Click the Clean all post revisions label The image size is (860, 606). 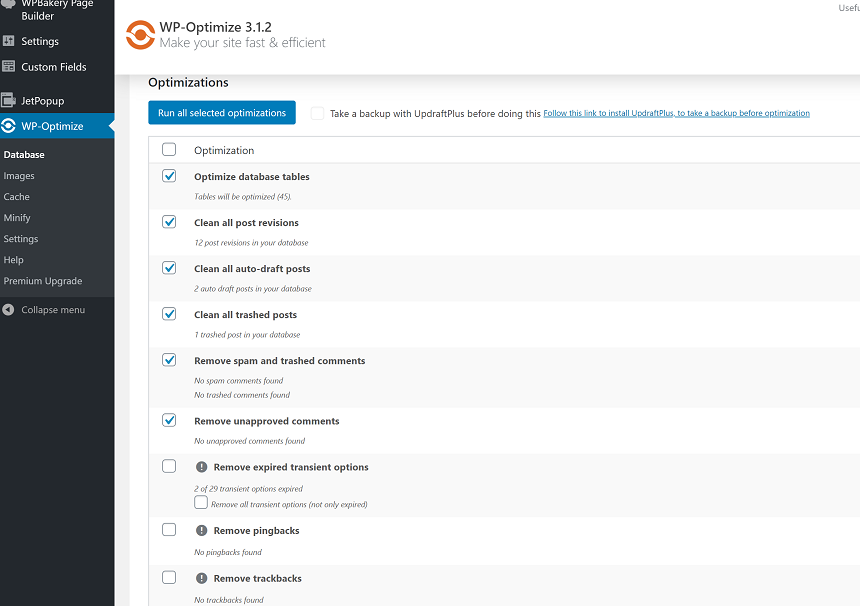[246, 223]
